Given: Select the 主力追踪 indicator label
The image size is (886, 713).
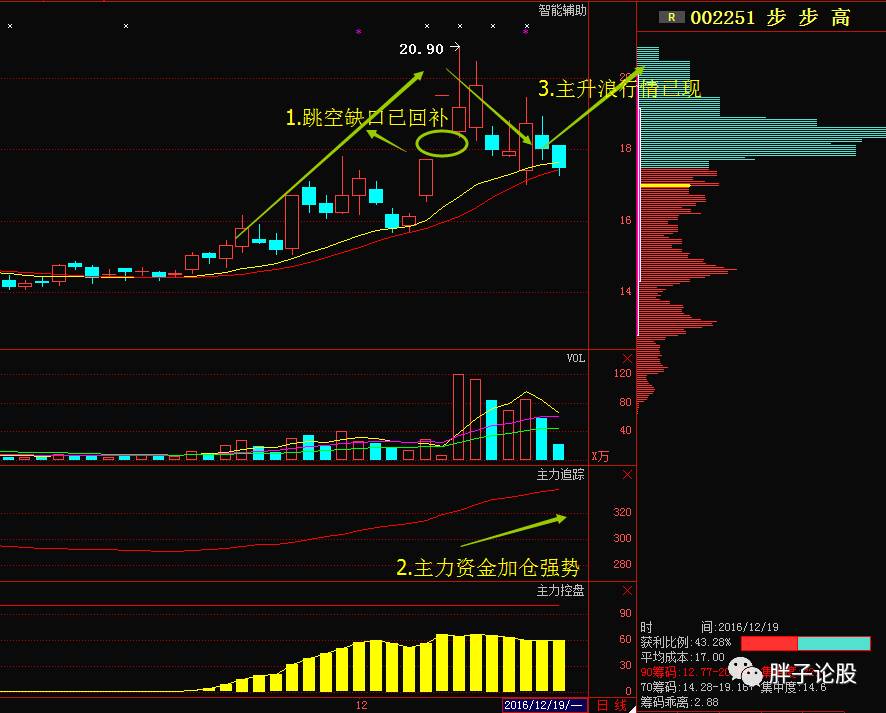Looking at the screenshot, I should pyautogui.click(x=561, y=475).
